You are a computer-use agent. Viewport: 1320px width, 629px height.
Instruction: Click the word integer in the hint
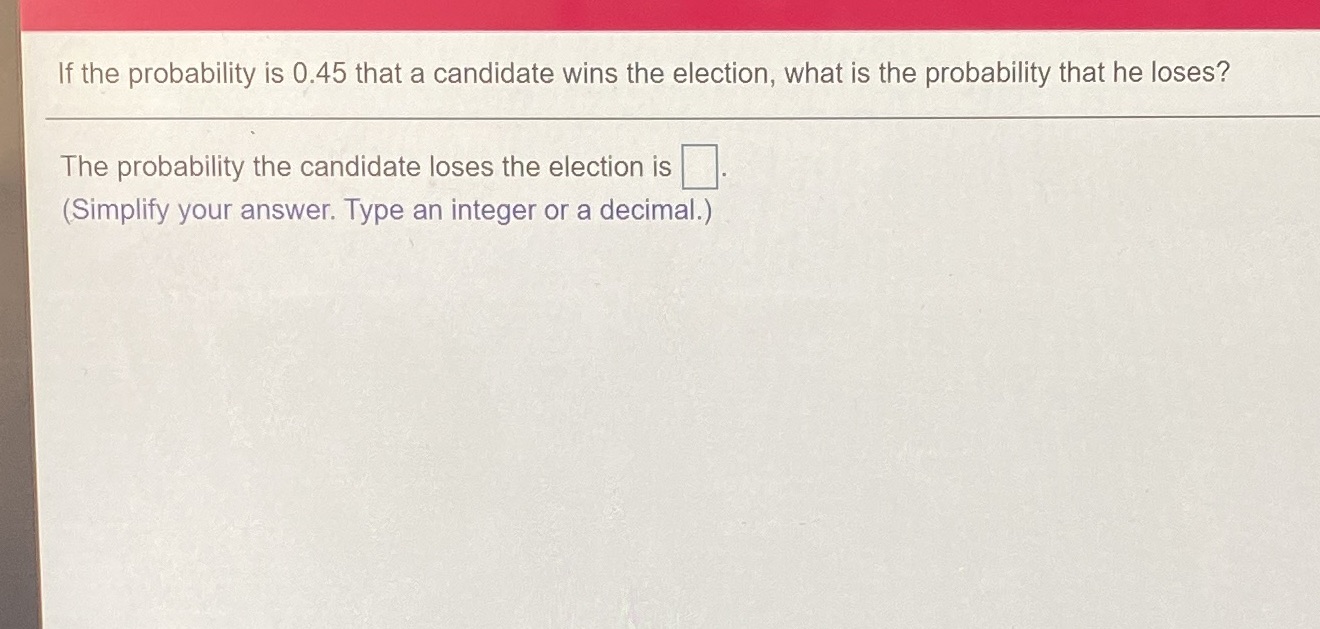(x=494, y=210)
